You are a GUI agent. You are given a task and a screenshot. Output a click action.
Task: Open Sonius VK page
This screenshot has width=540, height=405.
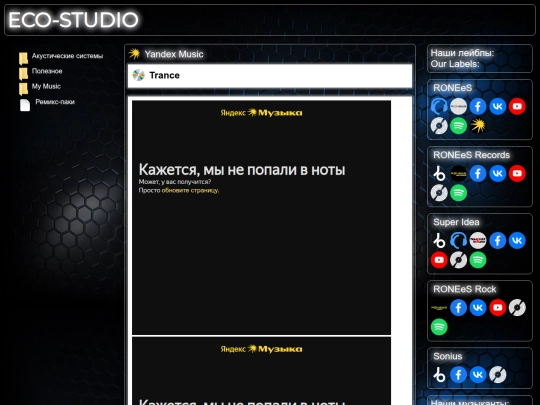coord(478,375)
